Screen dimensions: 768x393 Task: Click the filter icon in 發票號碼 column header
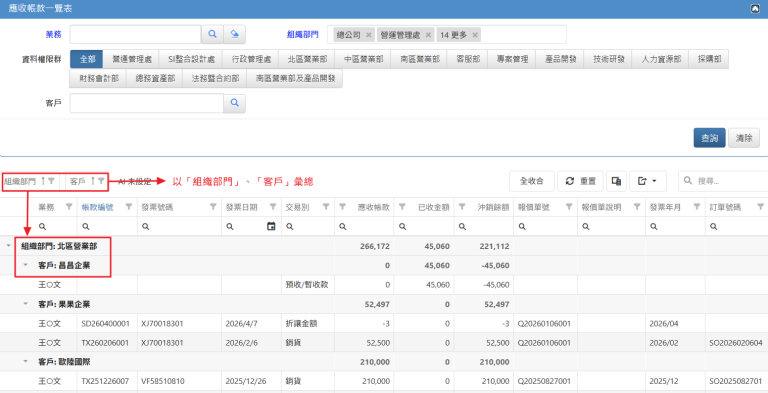click(x=213, y=207)
